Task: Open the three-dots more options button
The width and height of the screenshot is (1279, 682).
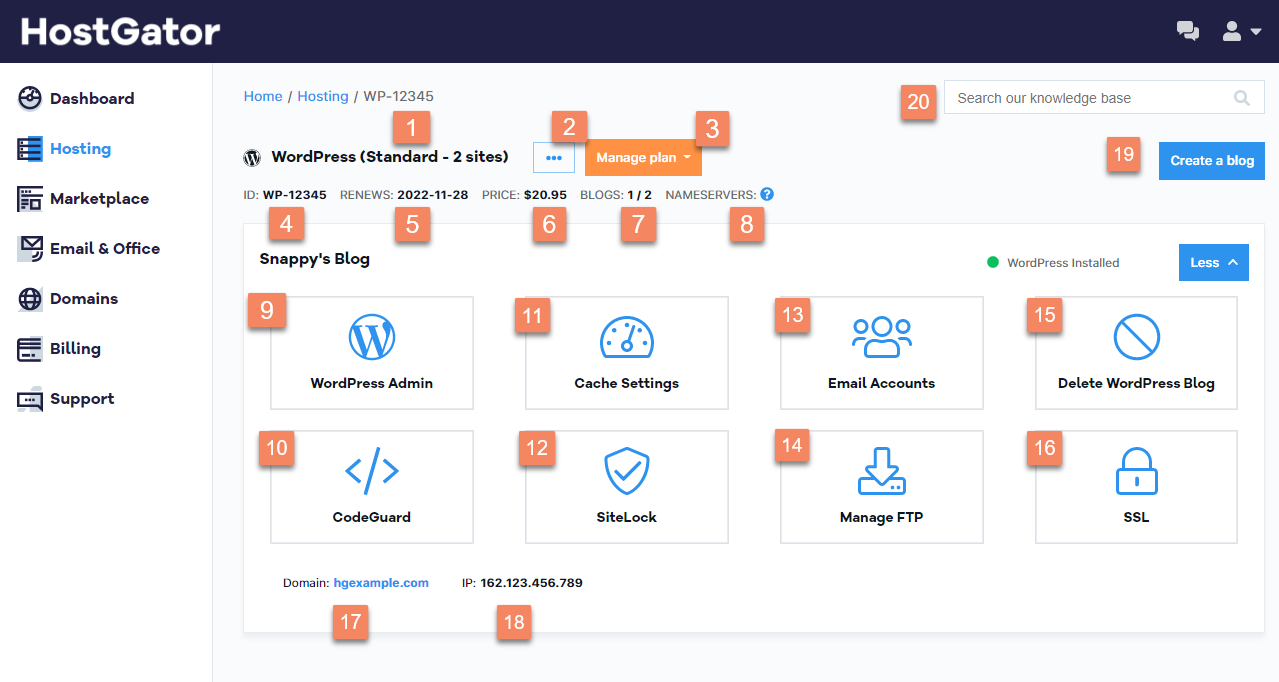Action: (x=554, y=158)
